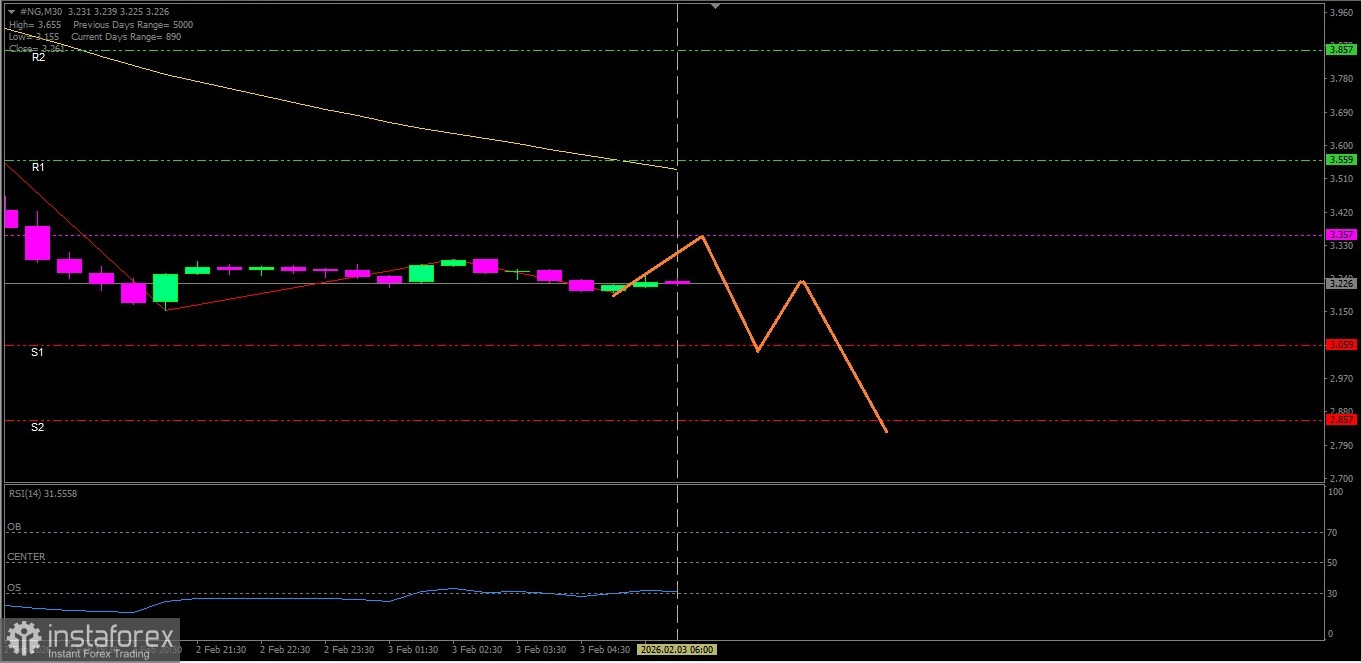Select the red 3.059 support price tag
The height and width of the screenshot is (663, 1361).
point(1340,344)
